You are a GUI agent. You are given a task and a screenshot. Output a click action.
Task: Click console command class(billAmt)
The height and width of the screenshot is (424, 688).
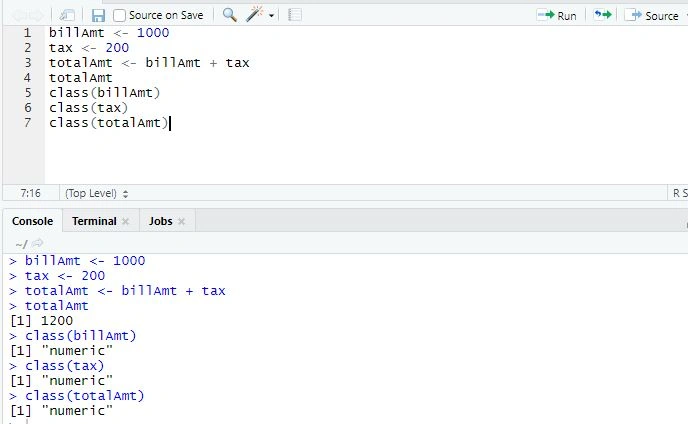[x=81, y=336]
